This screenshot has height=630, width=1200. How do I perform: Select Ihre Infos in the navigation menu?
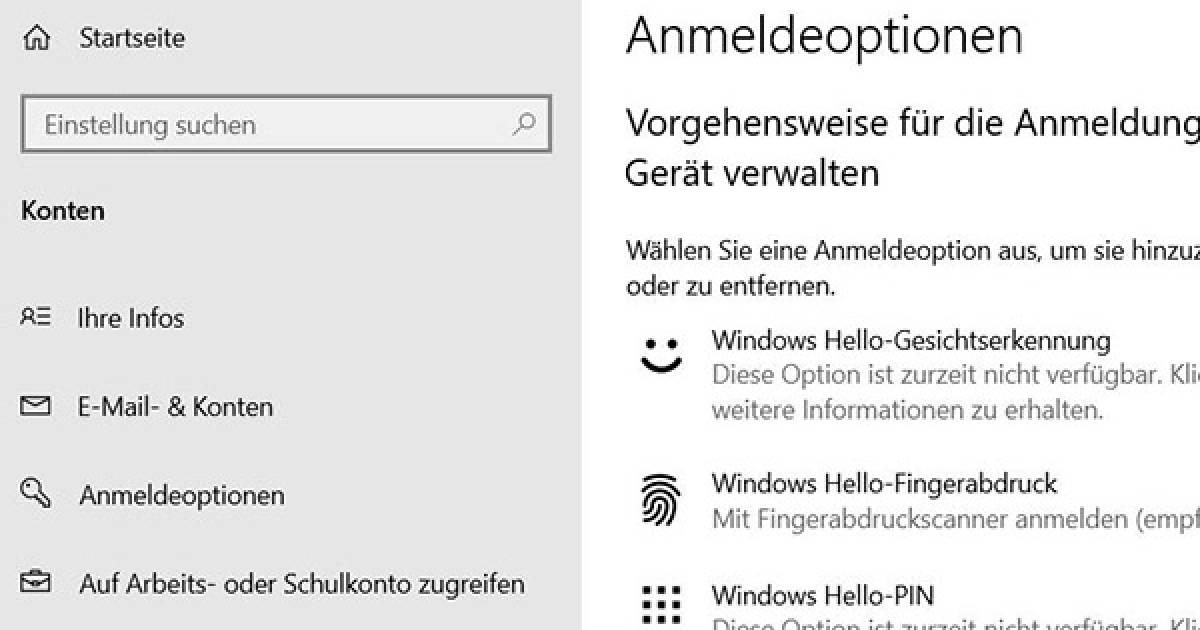(x=130, y=317)
